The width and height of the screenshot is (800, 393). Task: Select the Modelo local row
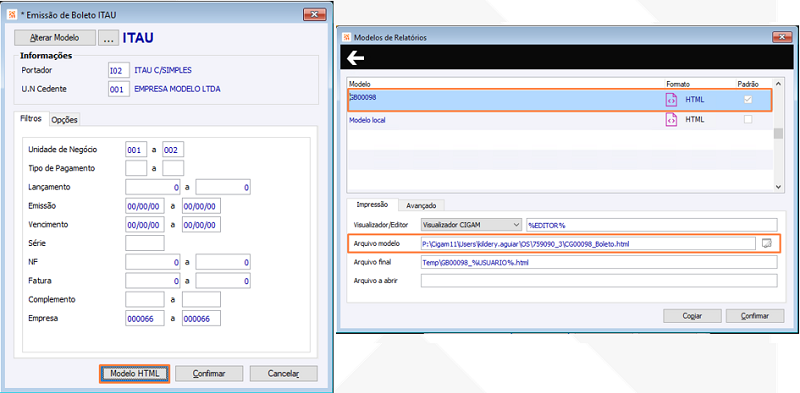point(559,120)
